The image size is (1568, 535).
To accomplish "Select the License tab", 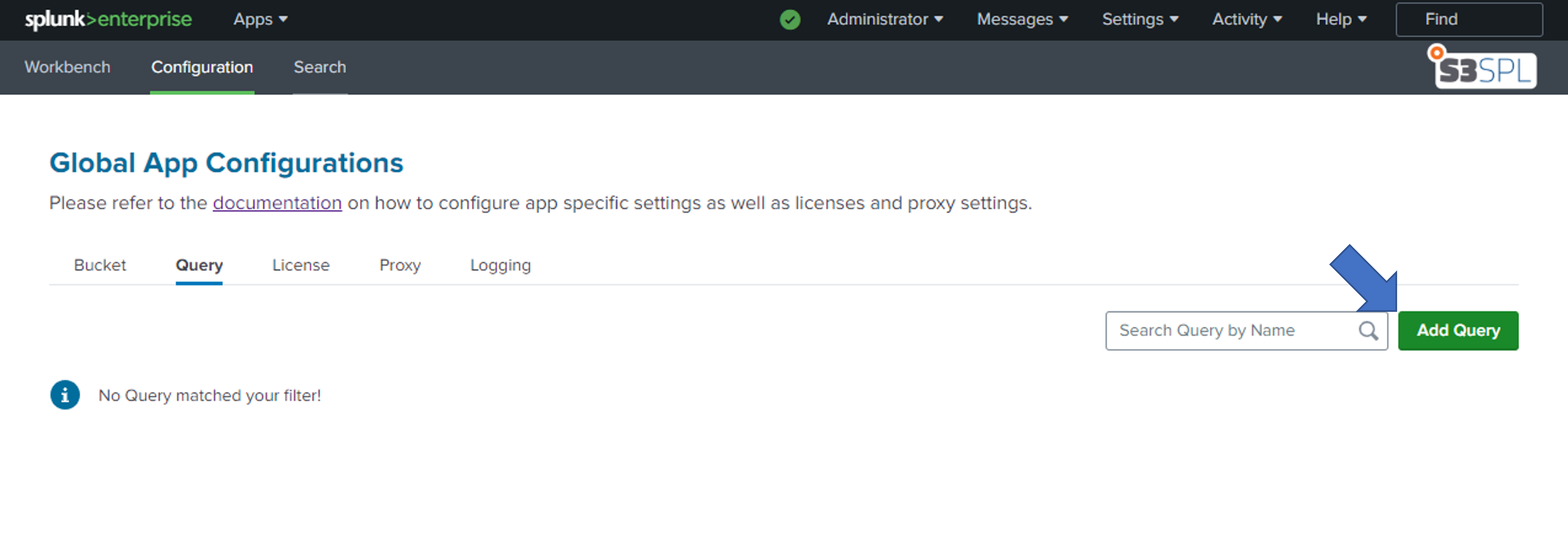I will 301,266.
